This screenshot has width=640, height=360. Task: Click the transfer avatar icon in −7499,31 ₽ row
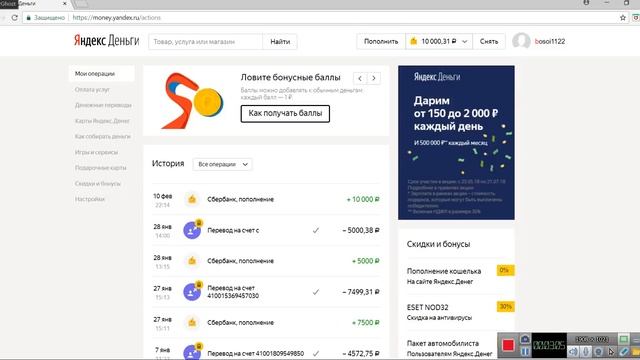[192, 292]
